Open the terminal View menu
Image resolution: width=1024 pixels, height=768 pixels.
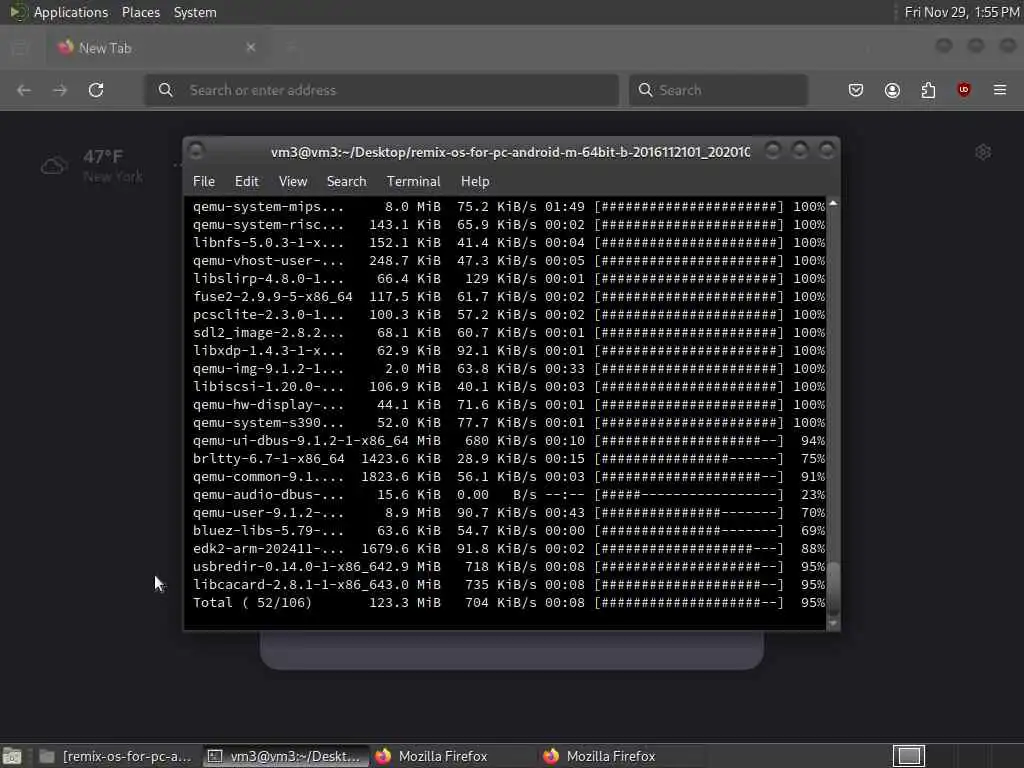pos(293,182)
